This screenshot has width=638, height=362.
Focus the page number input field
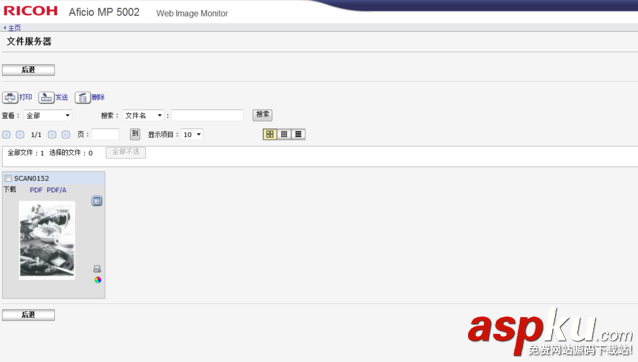105,134
